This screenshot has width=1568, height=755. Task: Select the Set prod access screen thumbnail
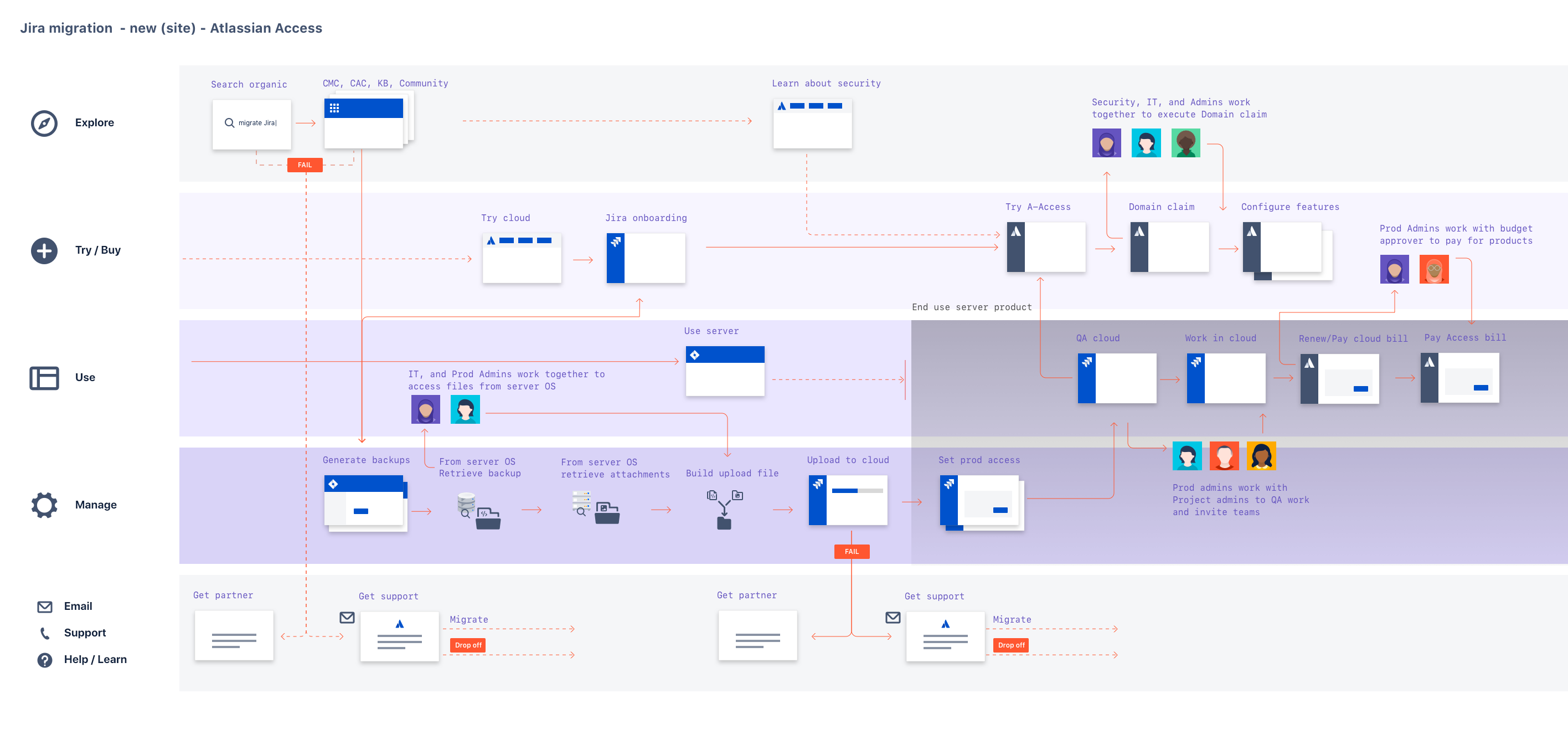tap(982, 503)
